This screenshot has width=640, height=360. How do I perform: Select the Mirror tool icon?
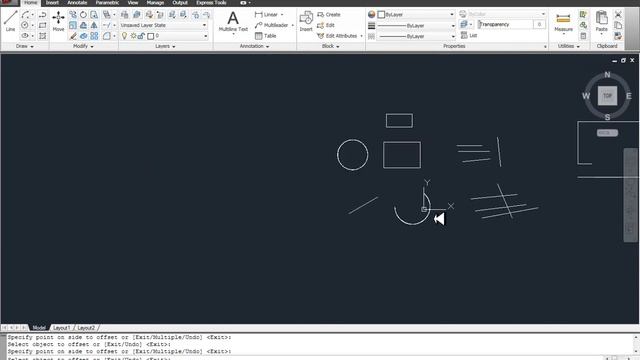(94, 25)
